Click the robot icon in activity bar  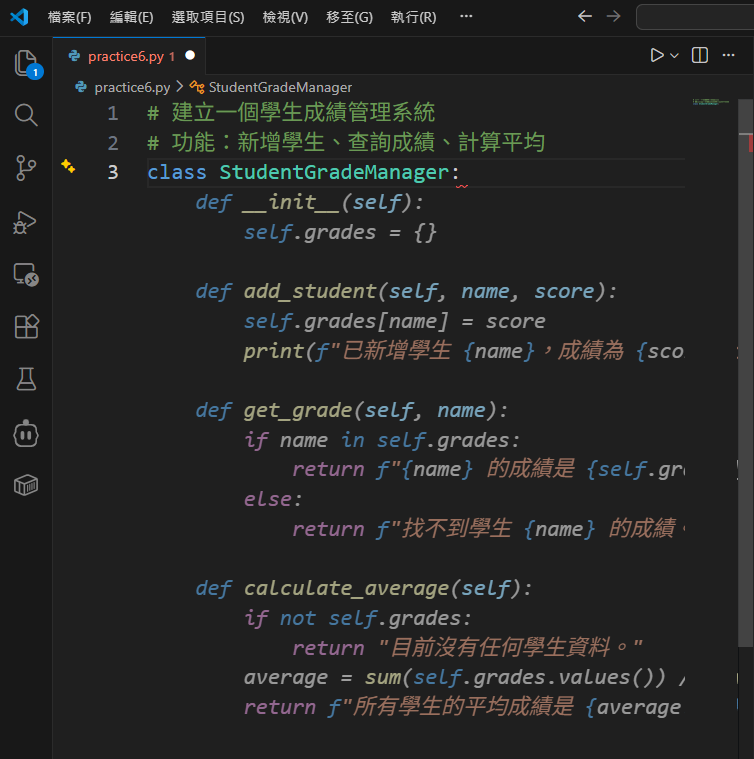click(x=26, y=433)
